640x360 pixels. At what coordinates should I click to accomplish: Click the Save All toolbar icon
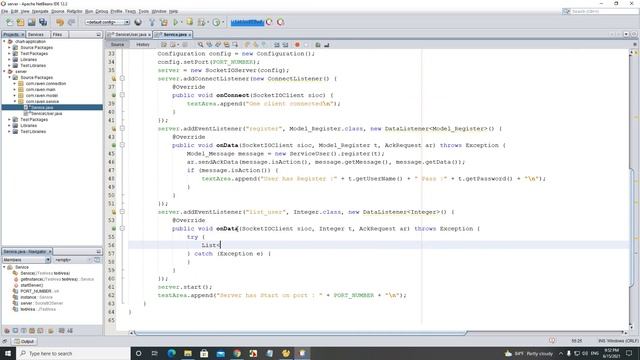click(x=43, y=22)
